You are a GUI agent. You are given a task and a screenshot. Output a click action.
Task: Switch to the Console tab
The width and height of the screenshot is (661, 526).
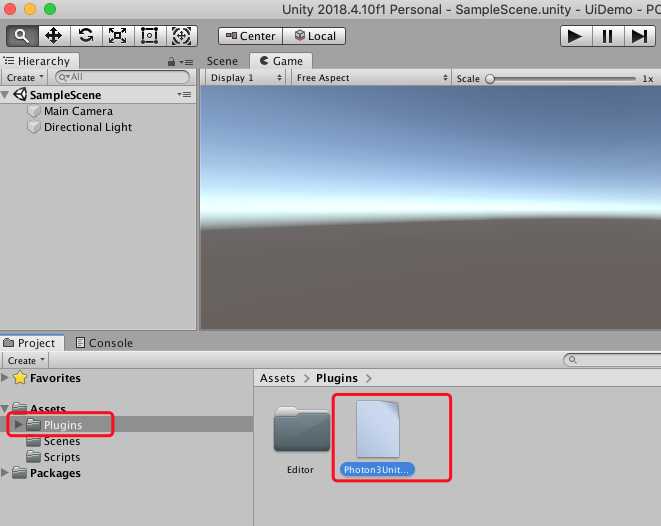(x=104, y=343)
